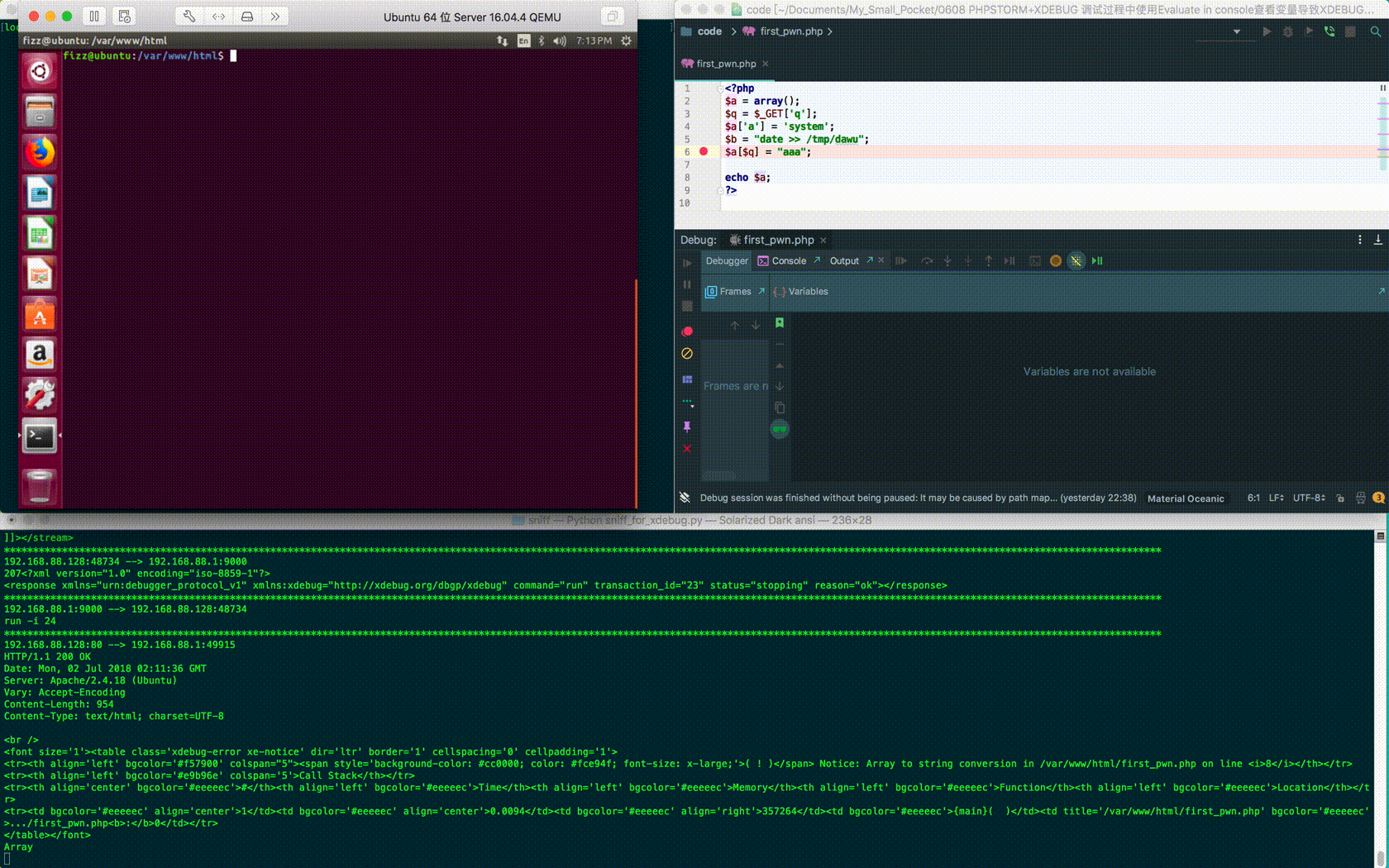Click the 7:13 PM clock in Ubuntu panel
The image size is (1389, 868).
pos(594,41)
